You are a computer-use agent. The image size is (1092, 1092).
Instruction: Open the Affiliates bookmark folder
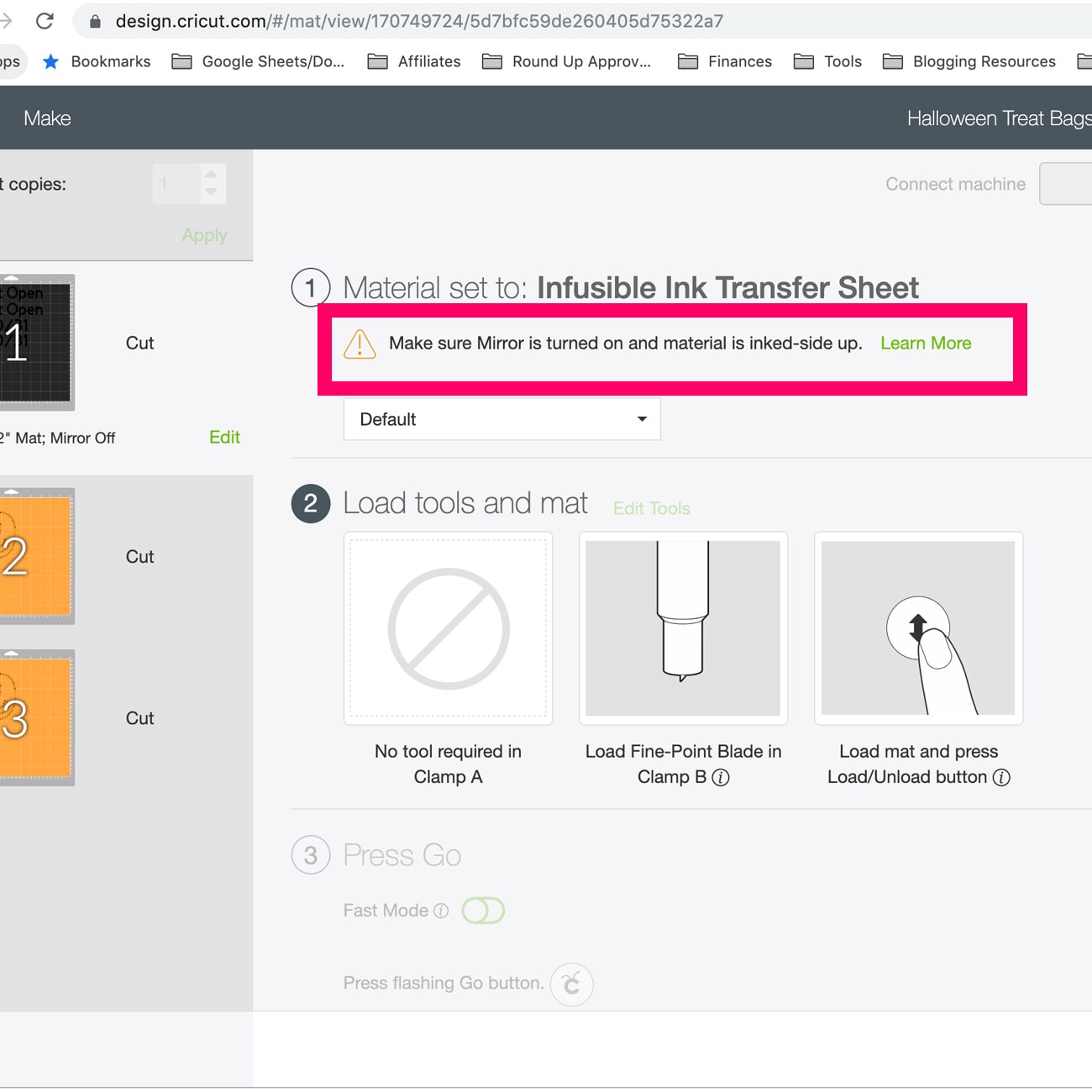[x=414, y=61]
